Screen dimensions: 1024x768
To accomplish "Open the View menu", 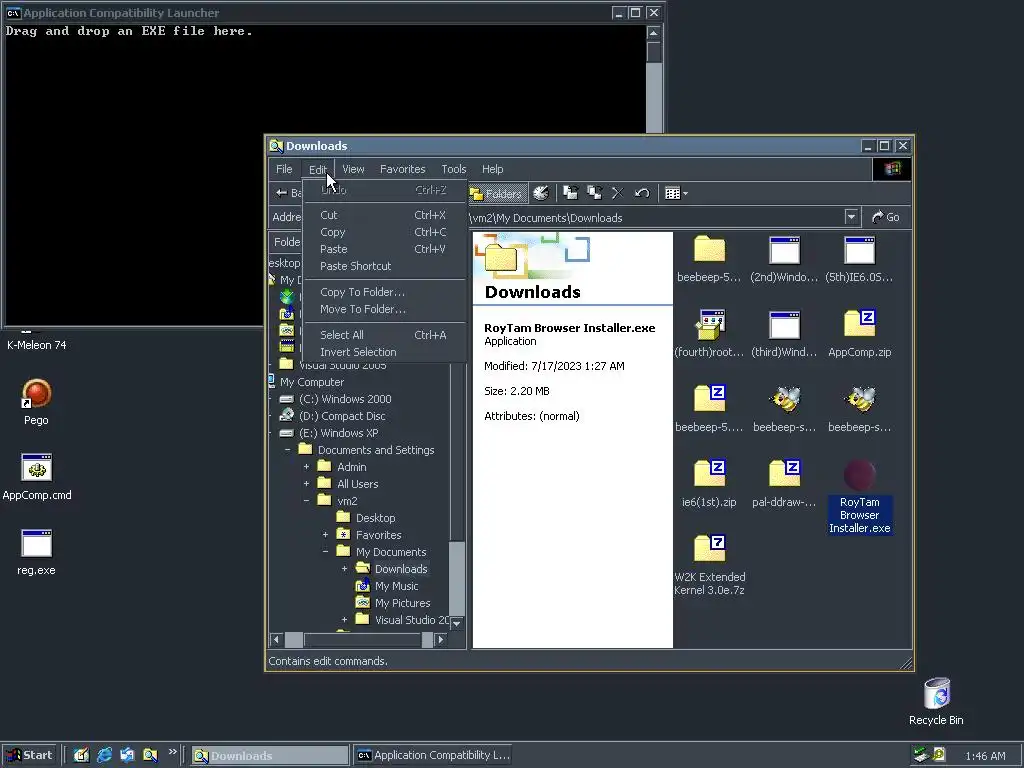I will pos(353,169).
